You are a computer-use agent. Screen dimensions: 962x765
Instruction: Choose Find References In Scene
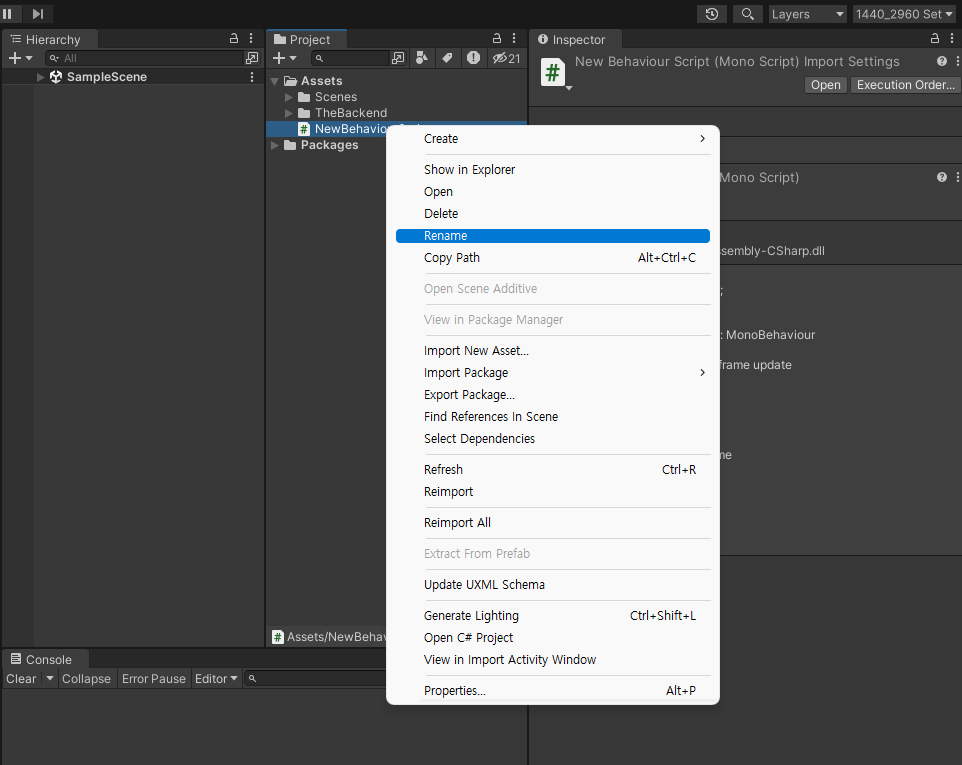coord(553,417)
